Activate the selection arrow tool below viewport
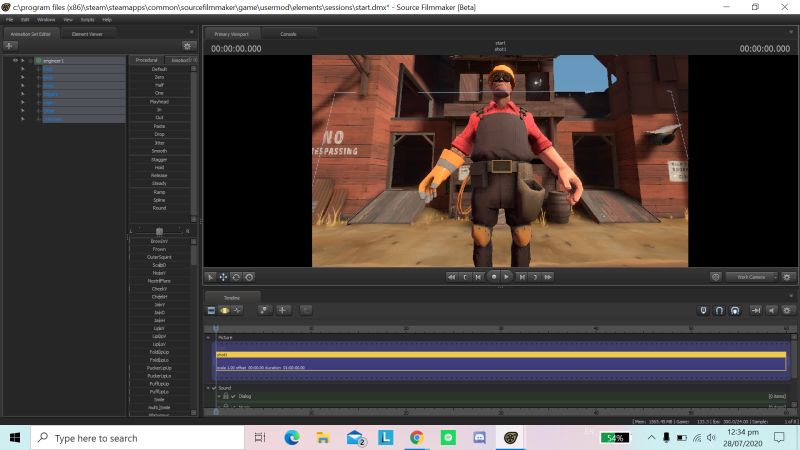The width and height of the screenshot is (800, 450). (x=210, y=277)
